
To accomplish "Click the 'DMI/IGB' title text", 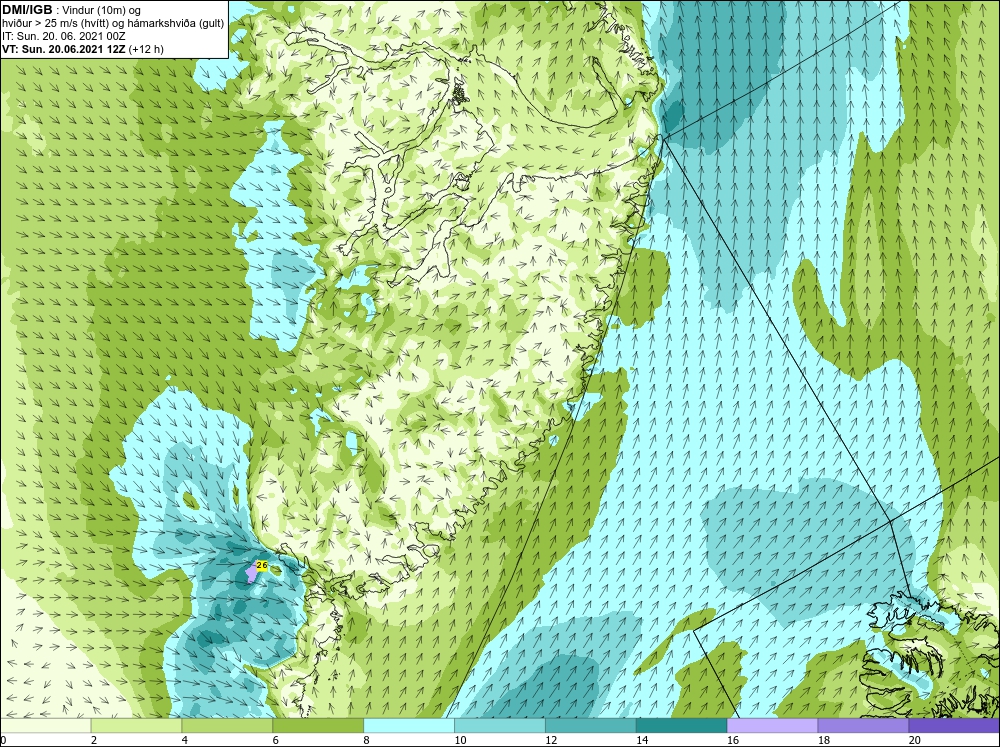I will [27, 10].
